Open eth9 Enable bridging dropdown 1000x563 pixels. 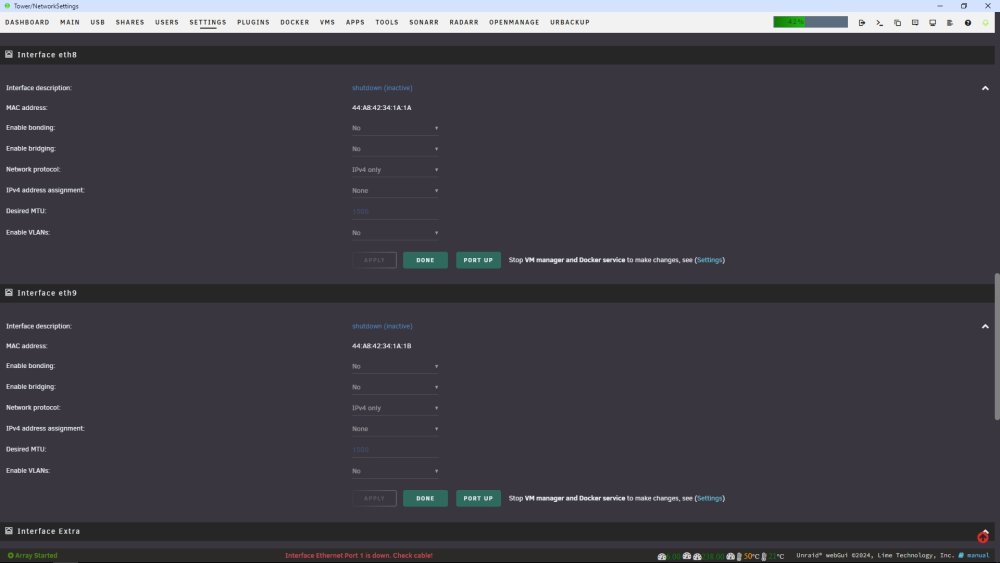(x=395, y=387)
